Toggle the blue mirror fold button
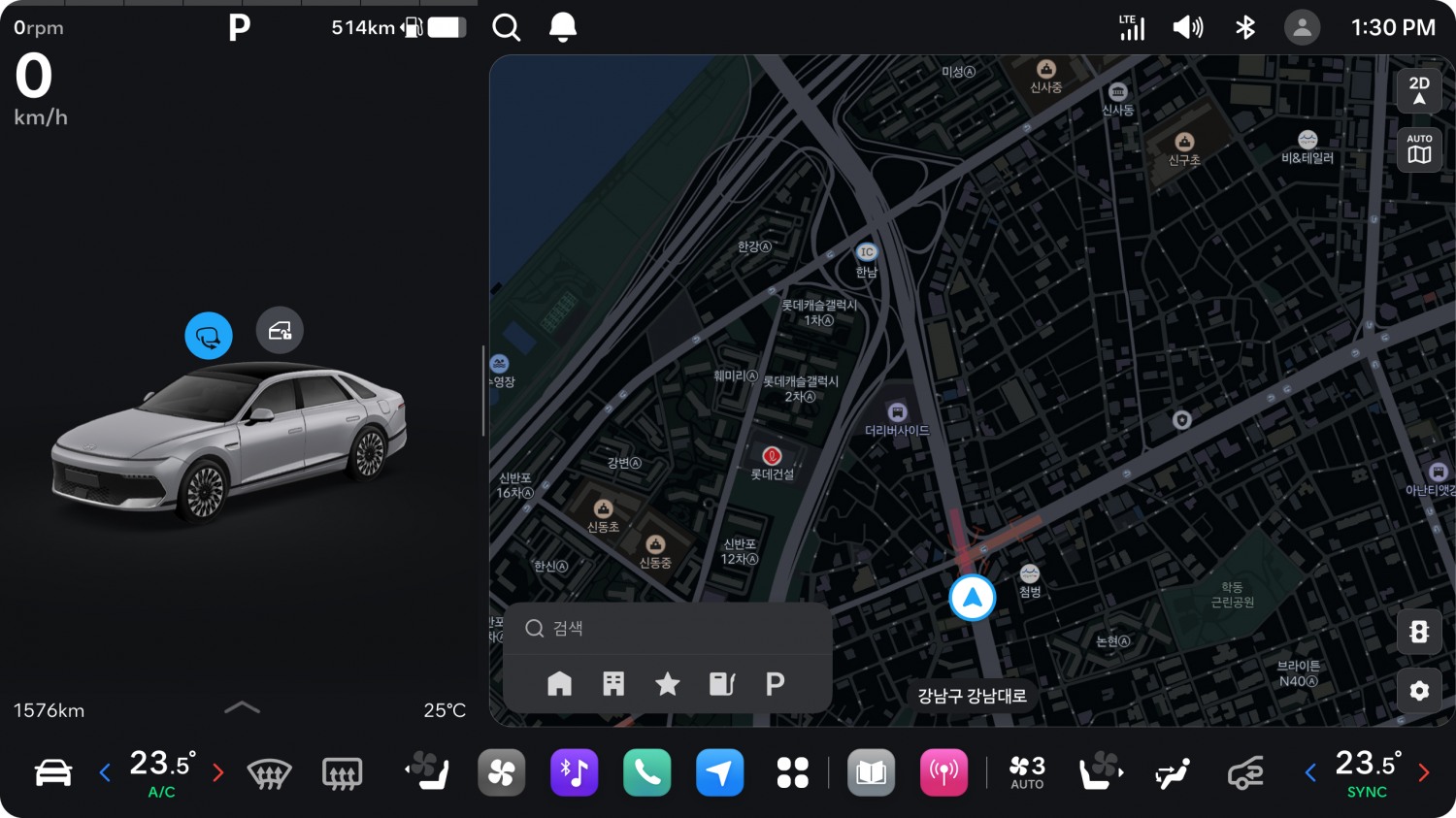The image size is (1456, 818). [209, 336]
